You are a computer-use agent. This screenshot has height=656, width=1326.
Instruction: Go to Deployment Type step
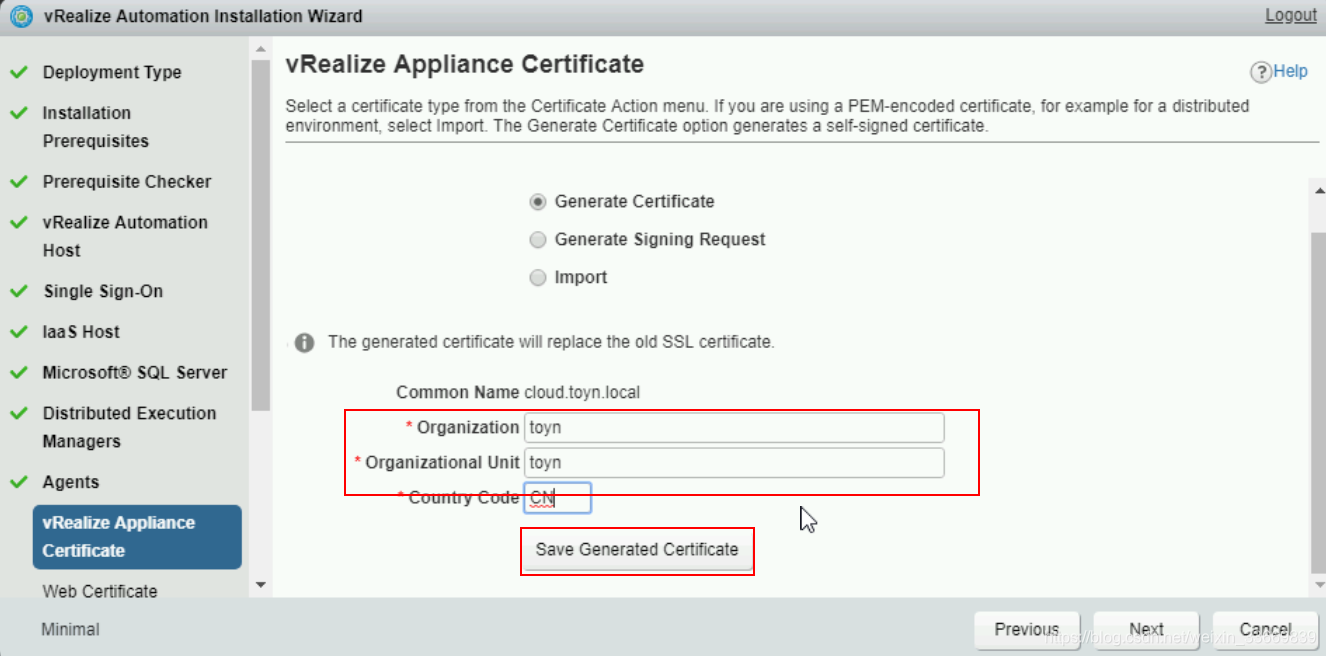112,72
